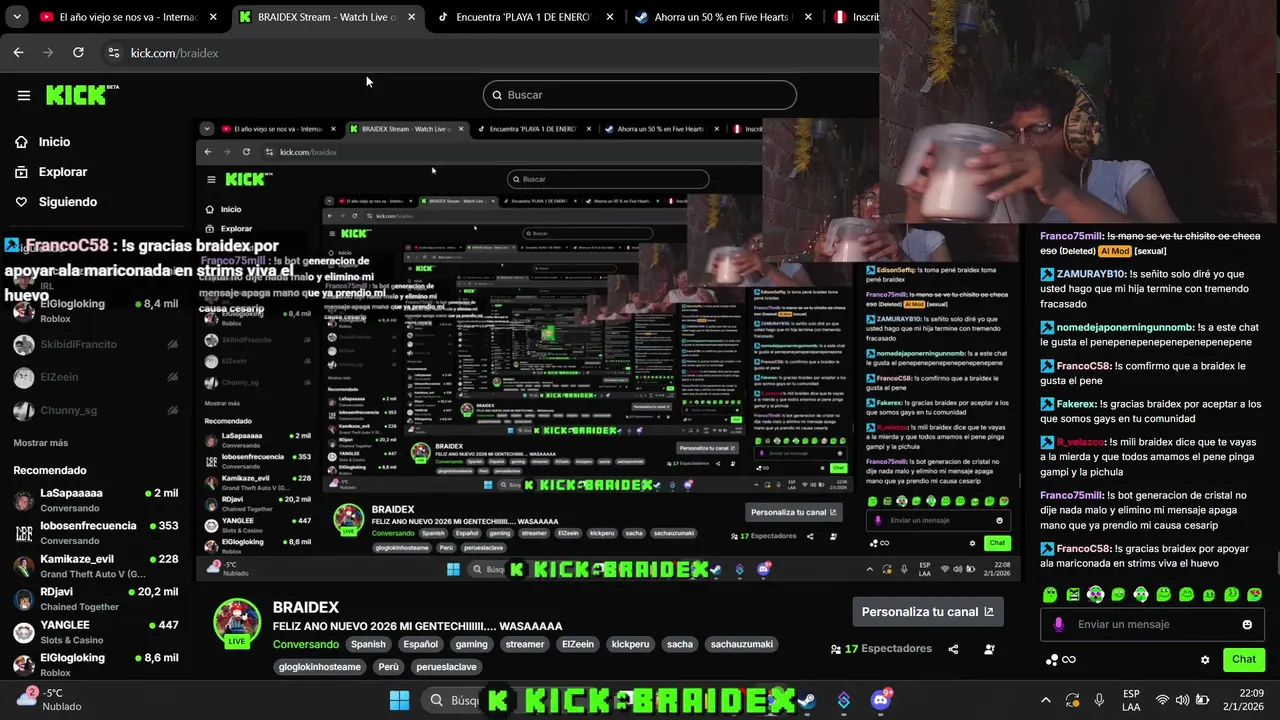Select the sachauzumaki tag
The height and width of the screenshot is (720, 1280).
click(x=742, y=645)
